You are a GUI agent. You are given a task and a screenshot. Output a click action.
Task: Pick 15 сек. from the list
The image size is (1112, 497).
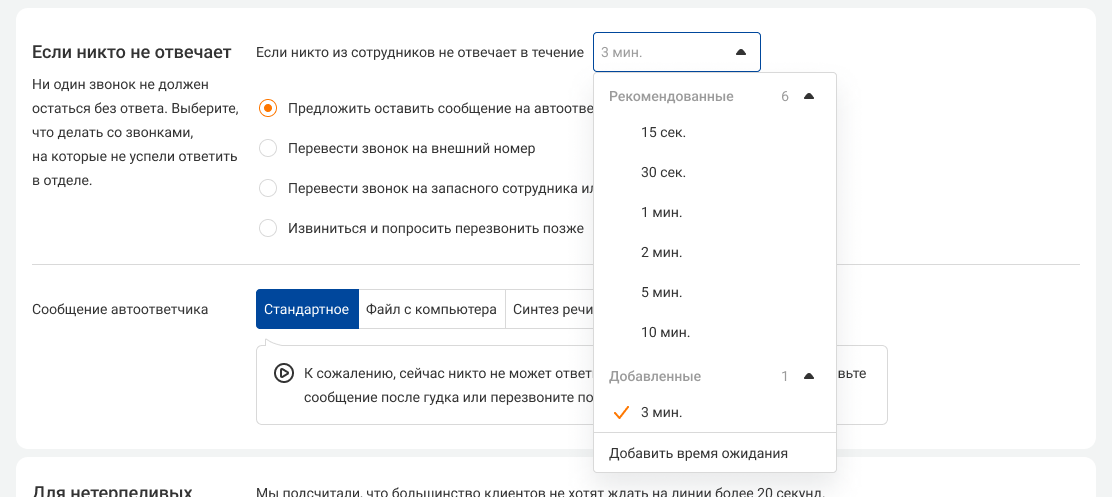click(663, 132)
